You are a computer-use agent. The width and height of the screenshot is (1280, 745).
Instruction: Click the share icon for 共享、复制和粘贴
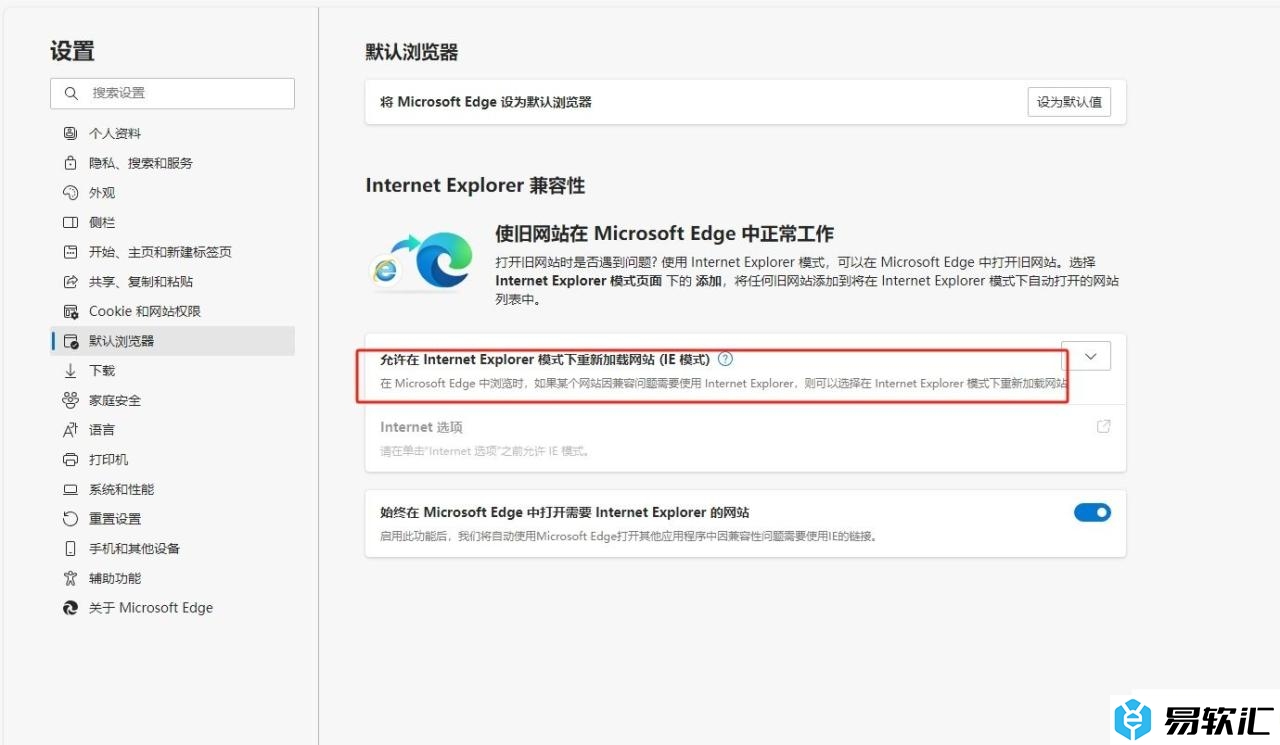coord(70,282)
